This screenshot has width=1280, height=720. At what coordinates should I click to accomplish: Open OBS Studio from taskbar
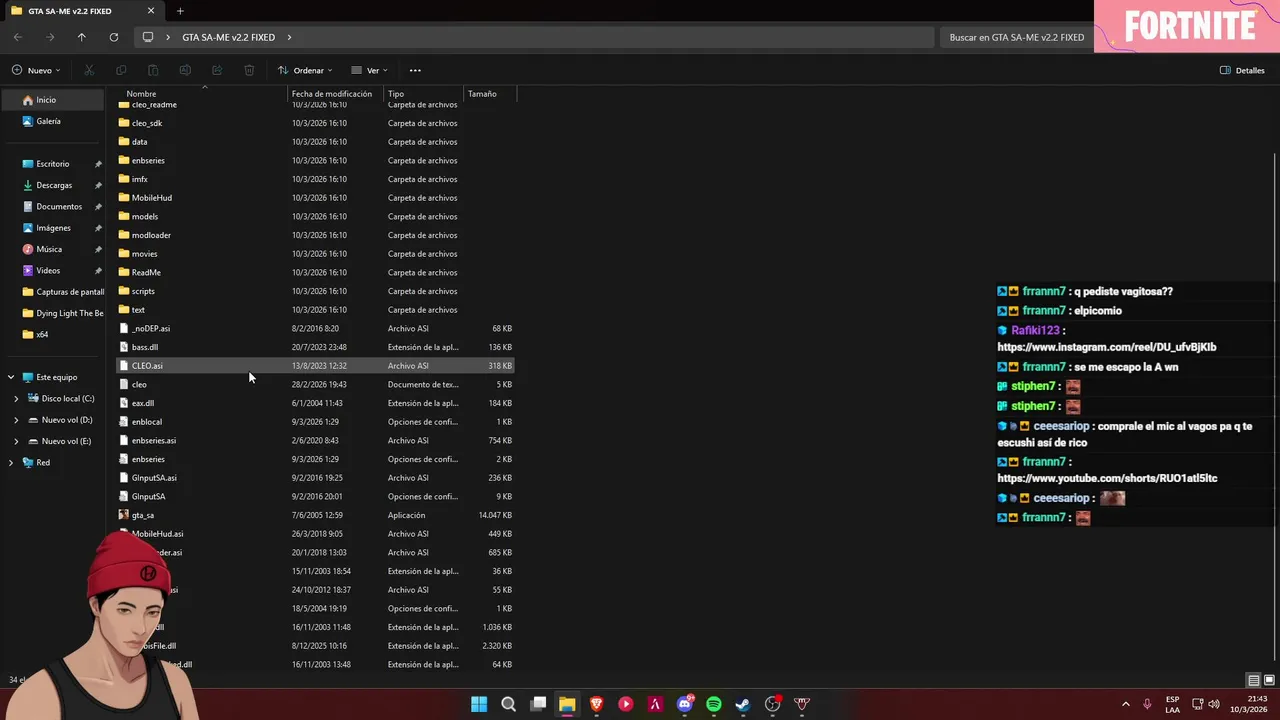772,704
